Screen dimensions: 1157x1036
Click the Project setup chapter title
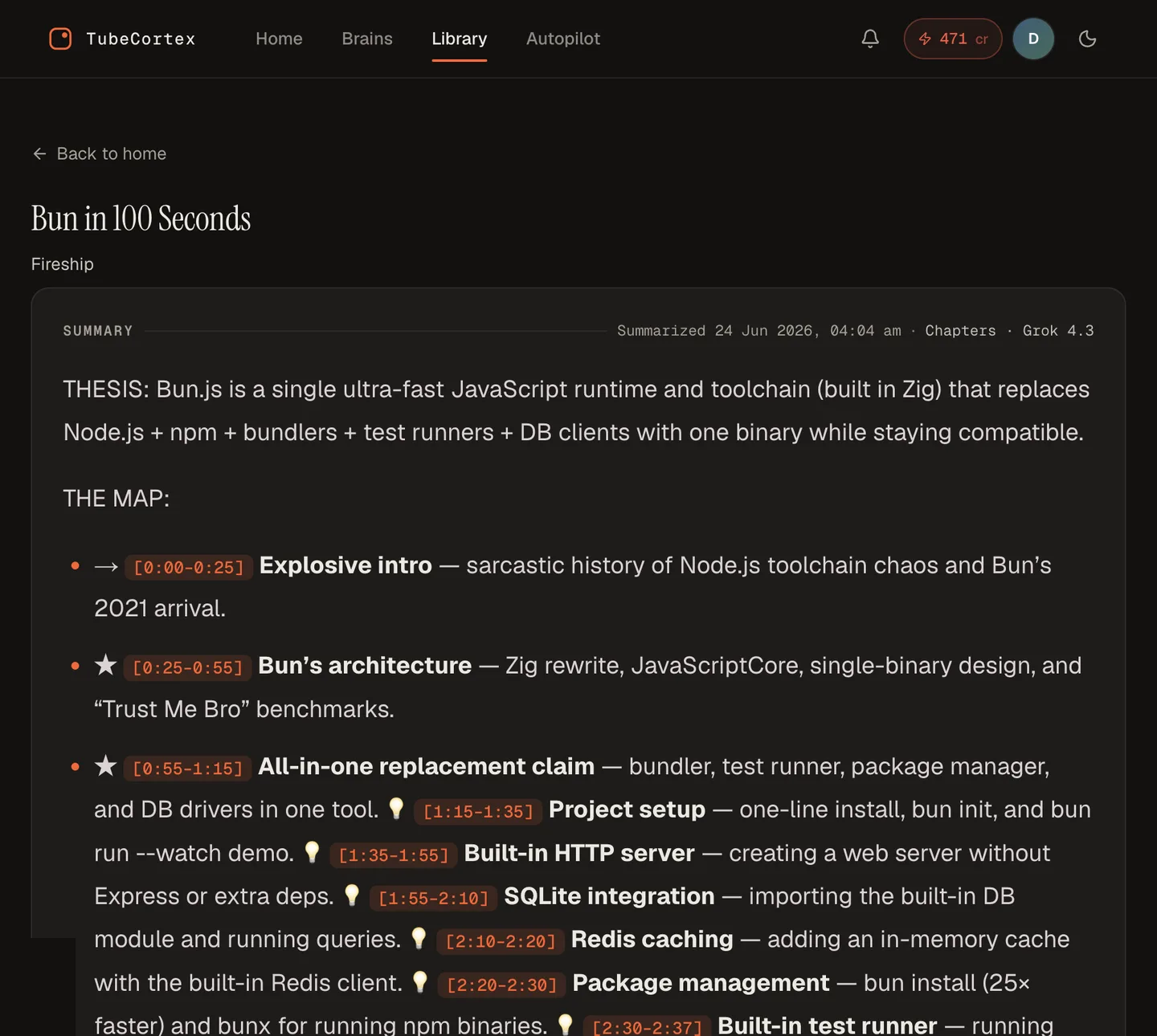(627, 810)
